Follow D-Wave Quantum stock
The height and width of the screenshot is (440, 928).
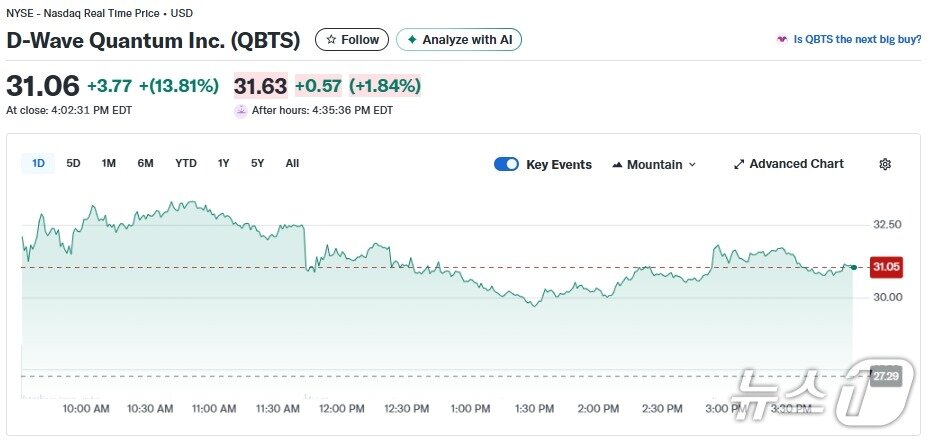point(352,40)
